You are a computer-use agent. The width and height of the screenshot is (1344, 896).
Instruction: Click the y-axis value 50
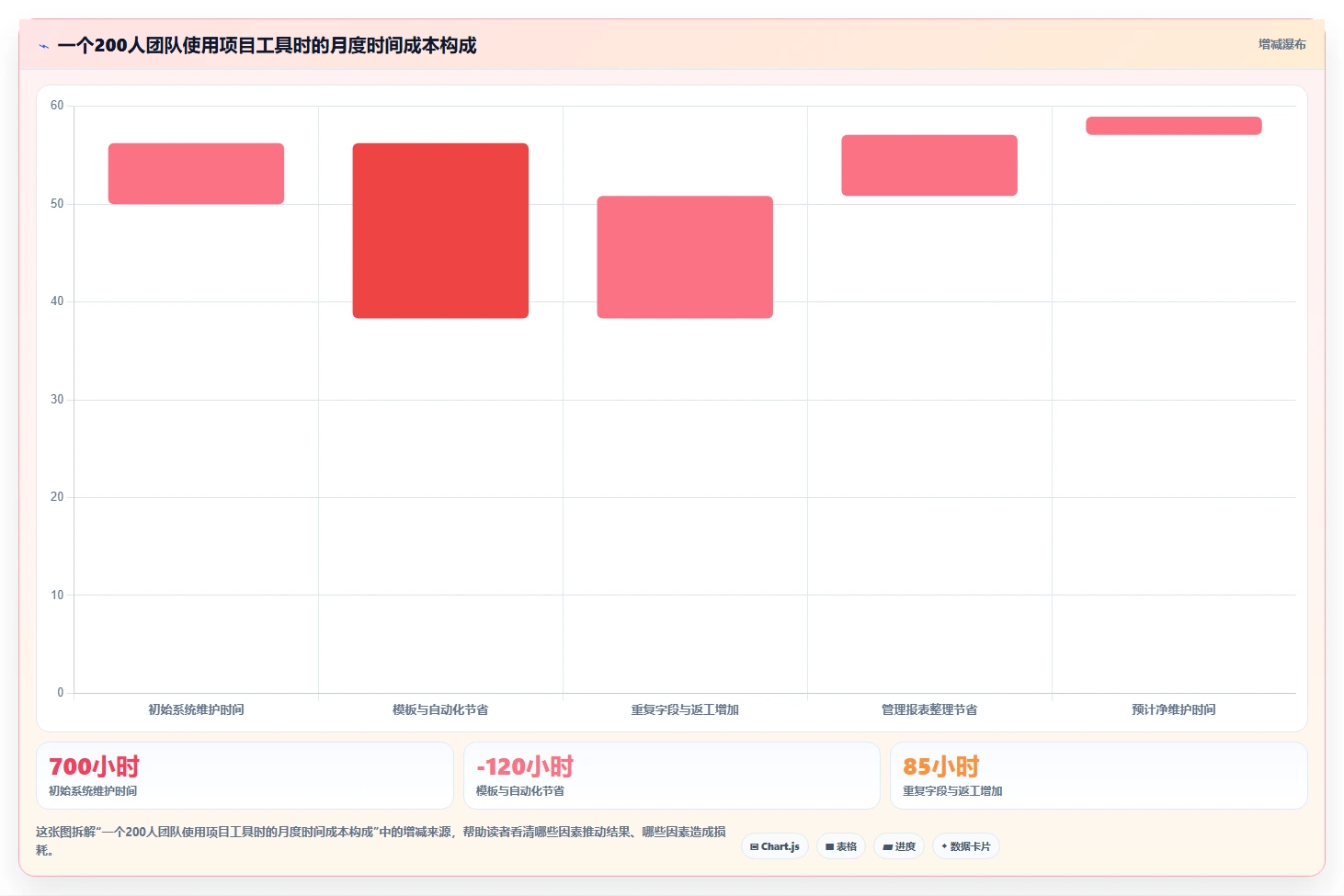coord(57,204)
